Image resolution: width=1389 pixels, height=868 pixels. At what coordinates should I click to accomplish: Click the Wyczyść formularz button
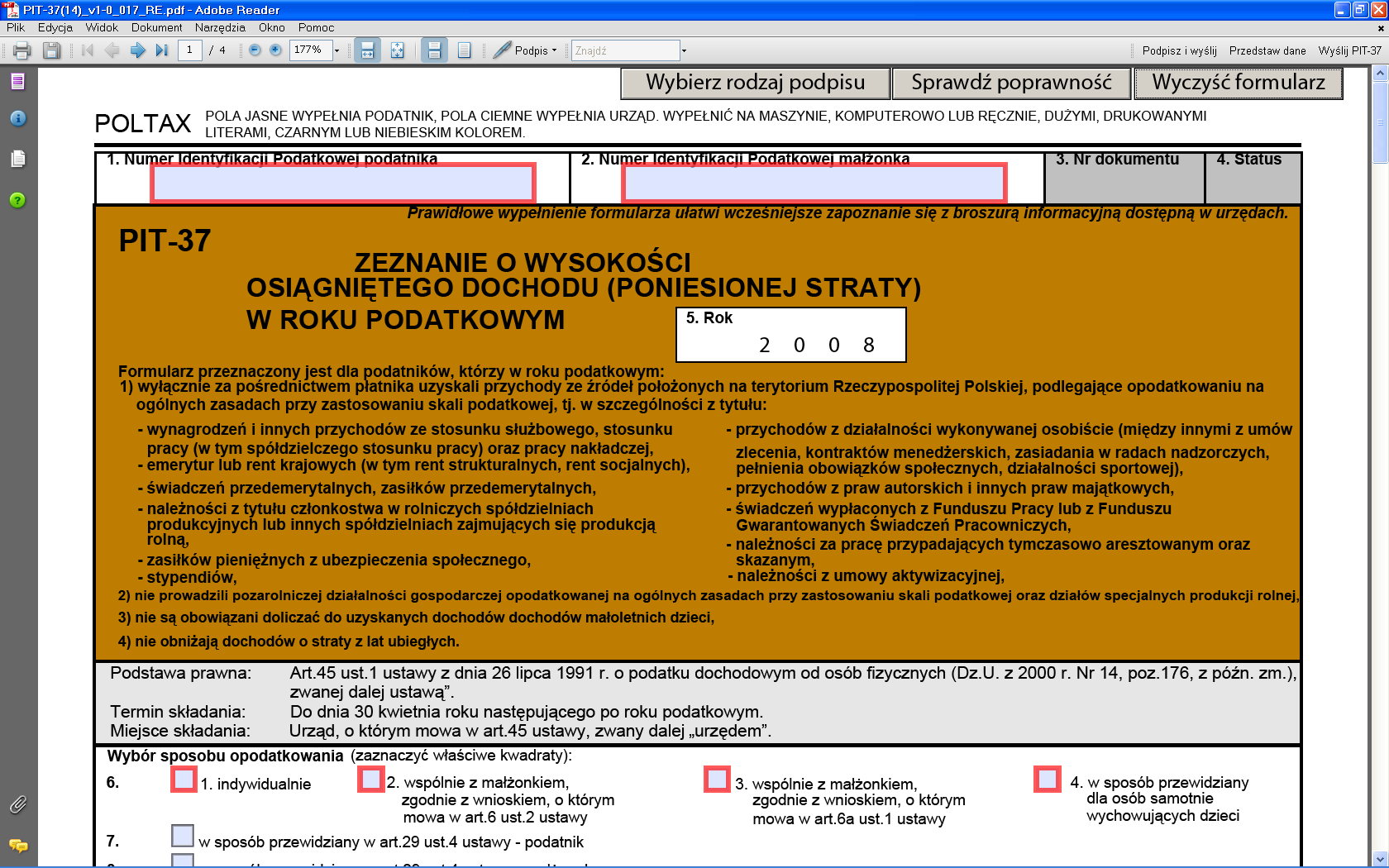1239,83
